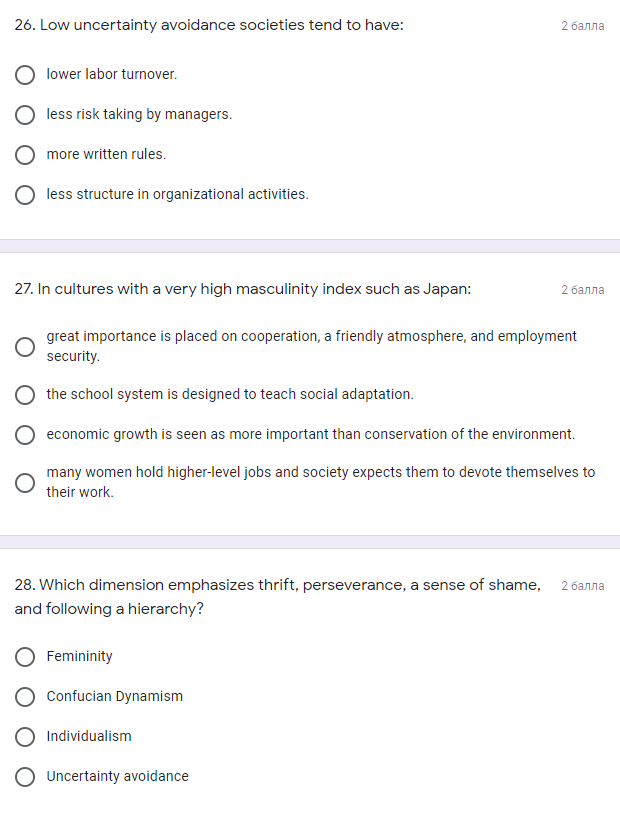Select "the school system is designed to teach social adaptation."
Image resolution: width=620 pixels, height=819 pixels.
25,394
